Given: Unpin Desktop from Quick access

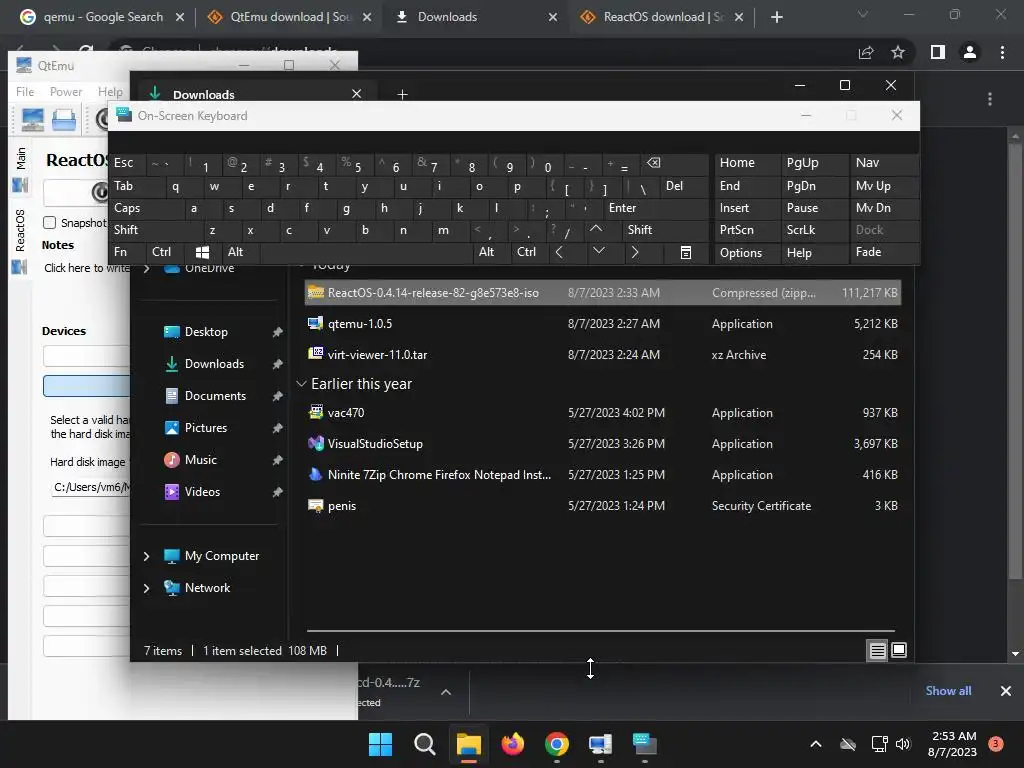Looking at the screenshot, I should tap(277, 332).
